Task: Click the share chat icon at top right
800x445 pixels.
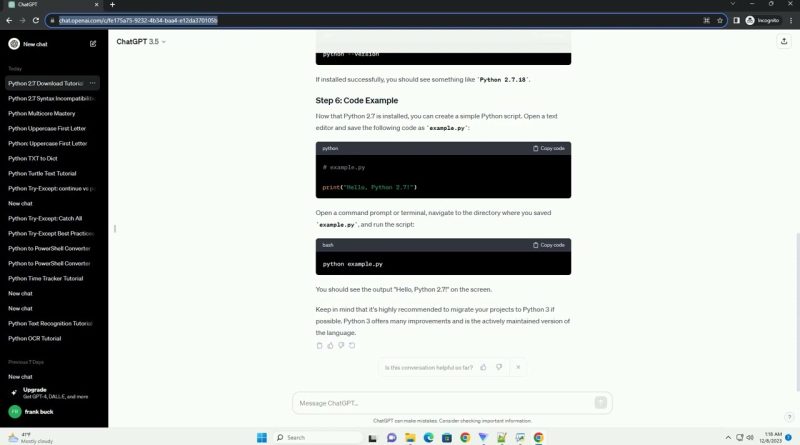Action: (x=784, y=41)
